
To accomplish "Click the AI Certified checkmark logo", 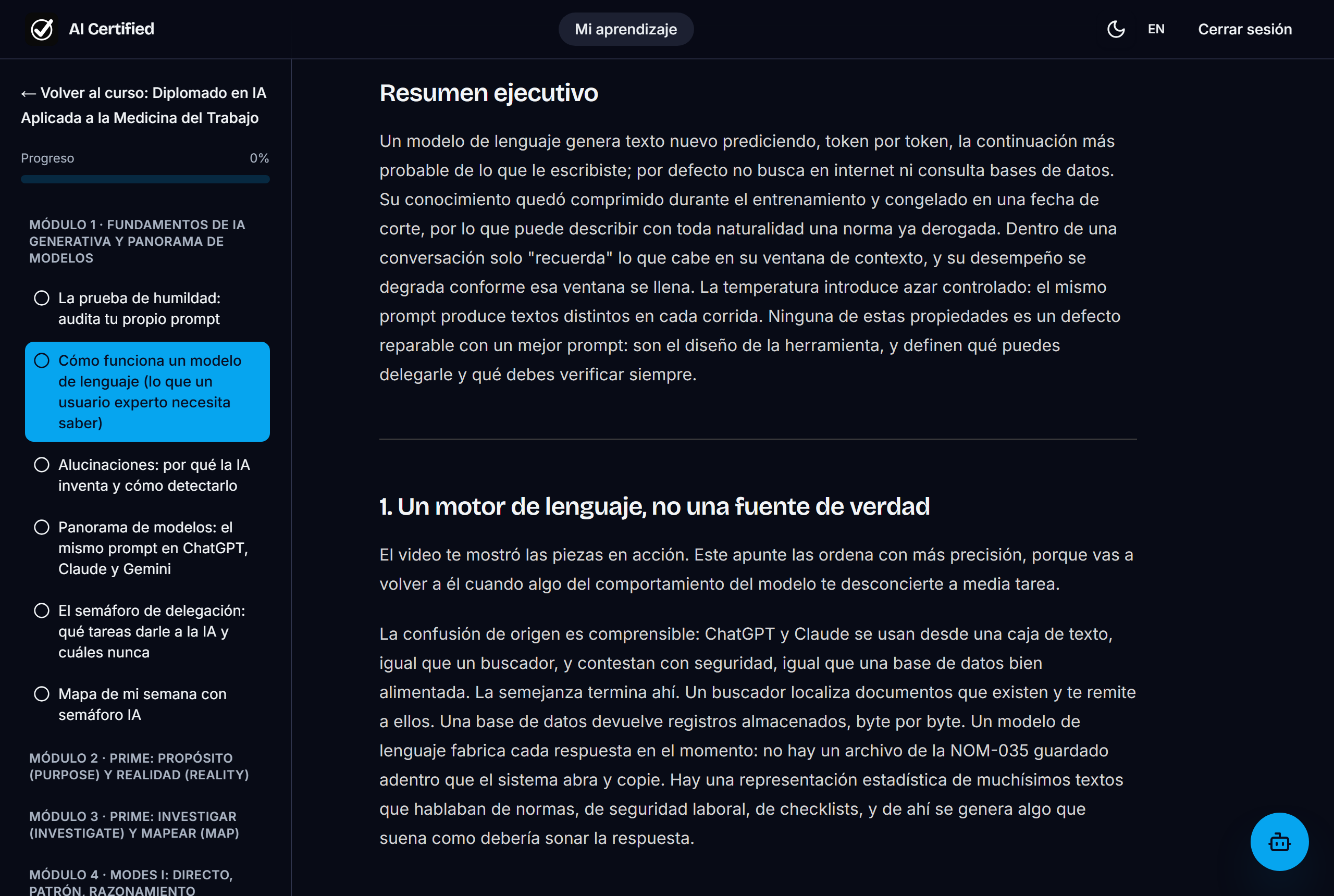I will [42, 29].
